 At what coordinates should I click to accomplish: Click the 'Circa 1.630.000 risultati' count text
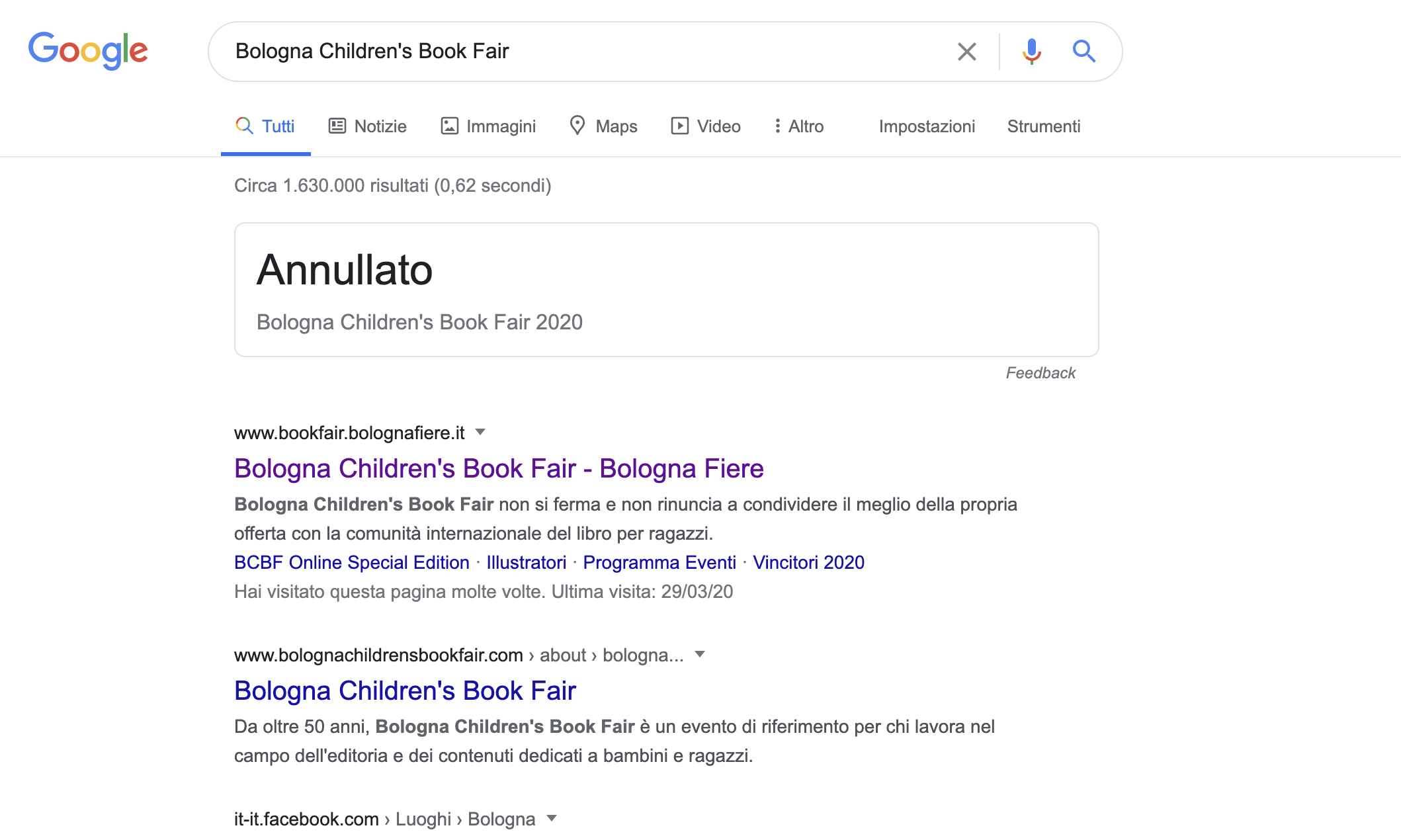392,186
